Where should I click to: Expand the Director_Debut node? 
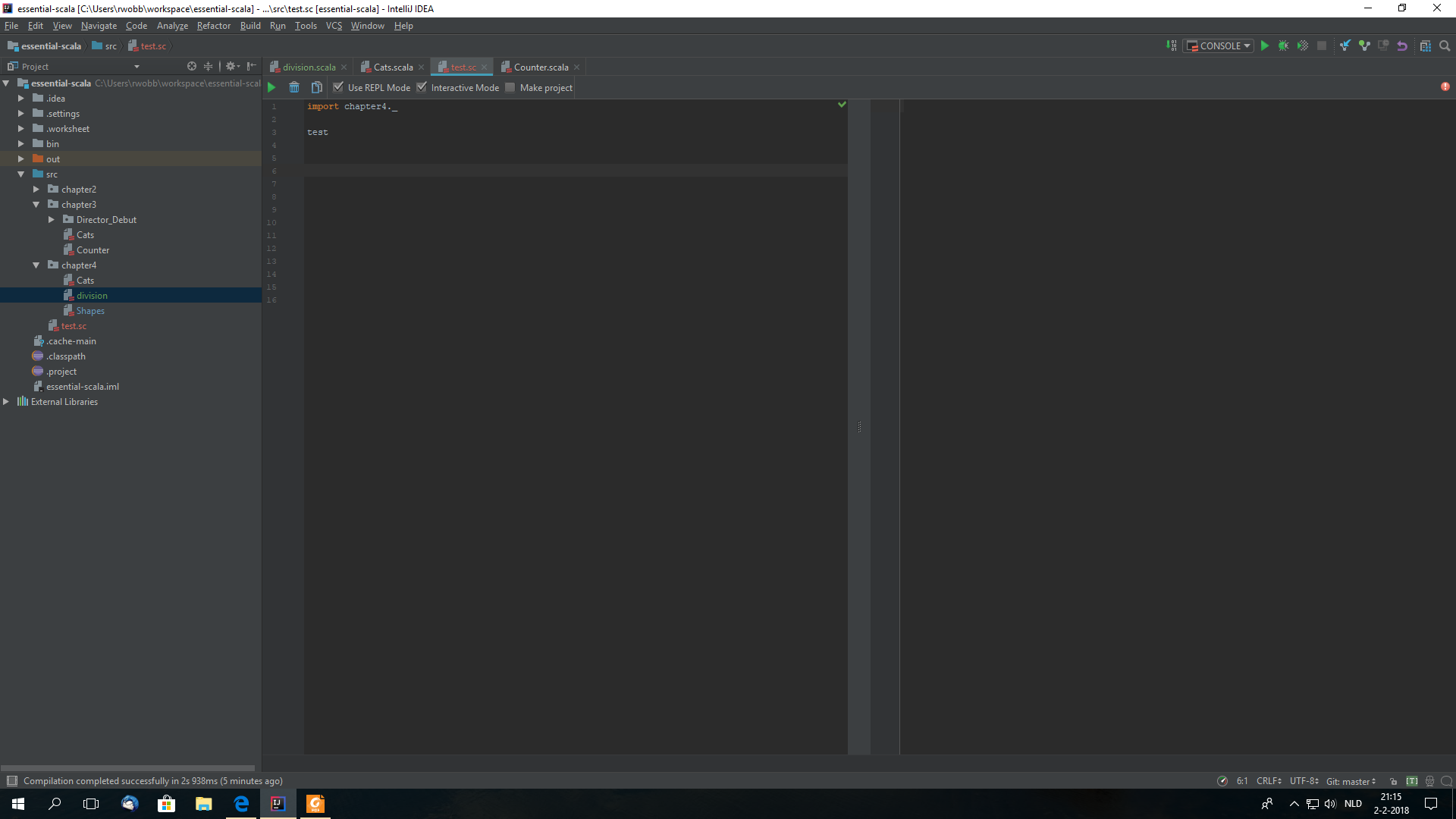click(51, 219)
